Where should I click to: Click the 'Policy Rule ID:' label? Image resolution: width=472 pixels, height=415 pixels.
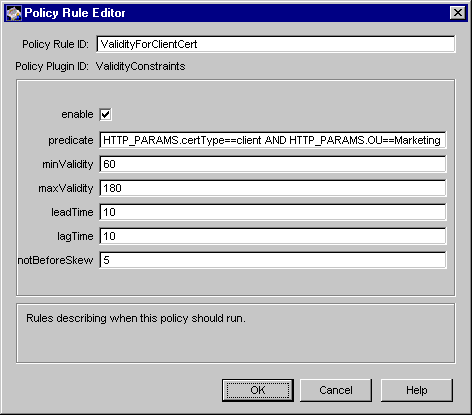click(55, 44)
